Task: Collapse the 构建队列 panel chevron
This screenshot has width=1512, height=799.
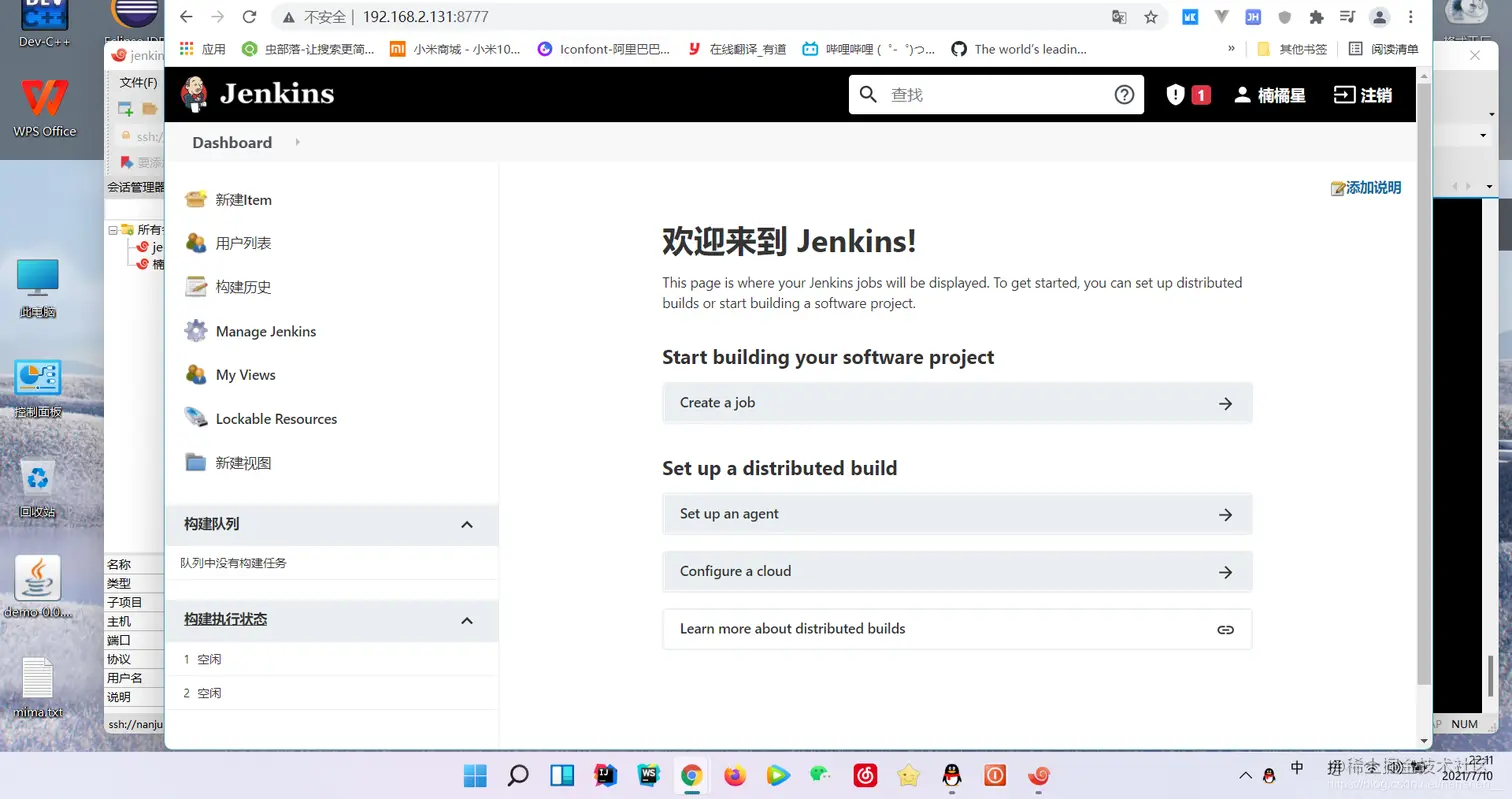Action: click(x=466, y=524)
